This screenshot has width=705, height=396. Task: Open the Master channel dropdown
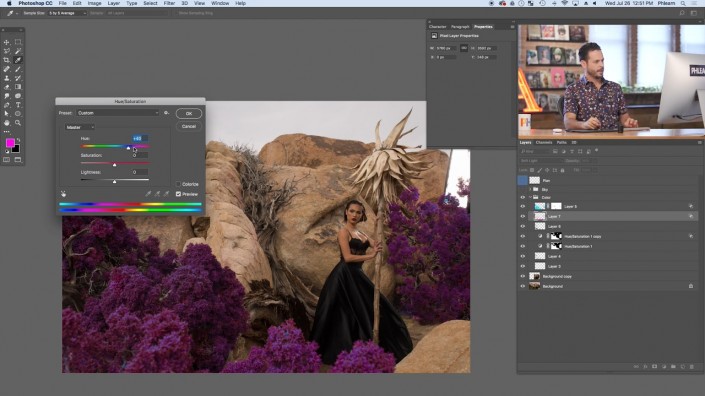[80, 127]
